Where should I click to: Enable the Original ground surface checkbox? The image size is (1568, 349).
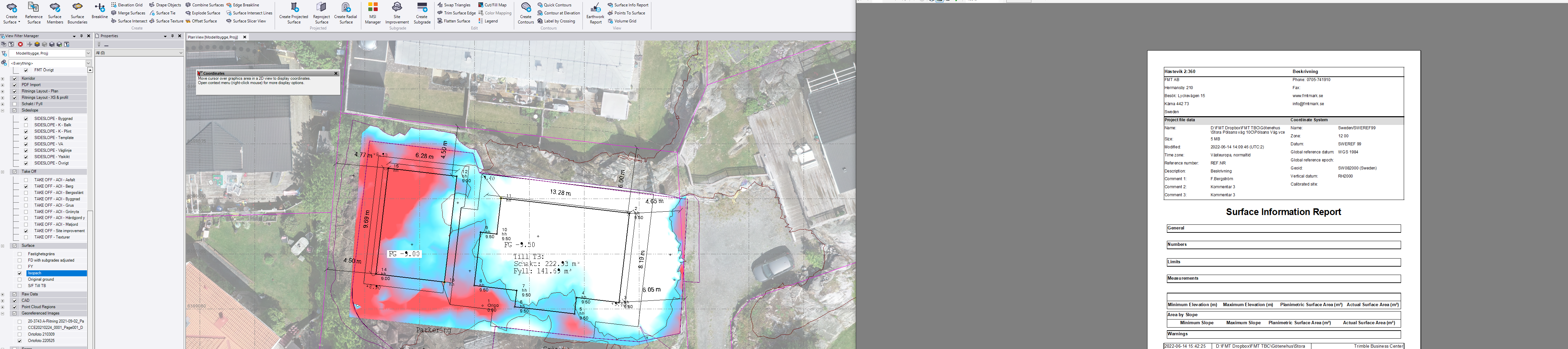click(19, 280)
